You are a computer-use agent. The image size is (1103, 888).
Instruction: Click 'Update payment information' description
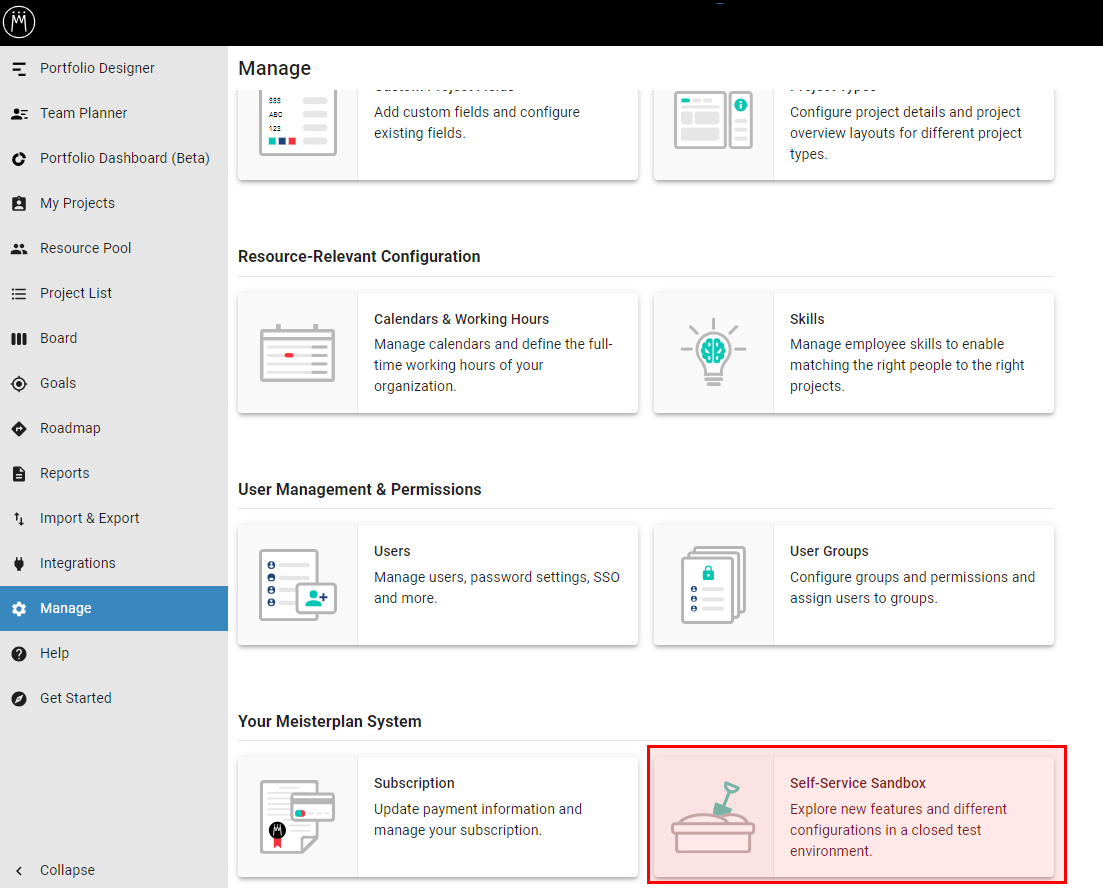(478, 820)
